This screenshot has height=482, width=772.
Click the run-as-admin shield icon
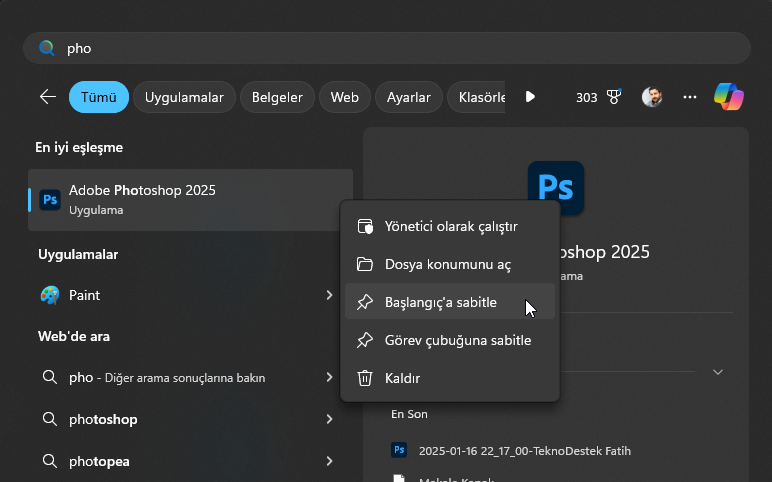[x=365, y=226]
